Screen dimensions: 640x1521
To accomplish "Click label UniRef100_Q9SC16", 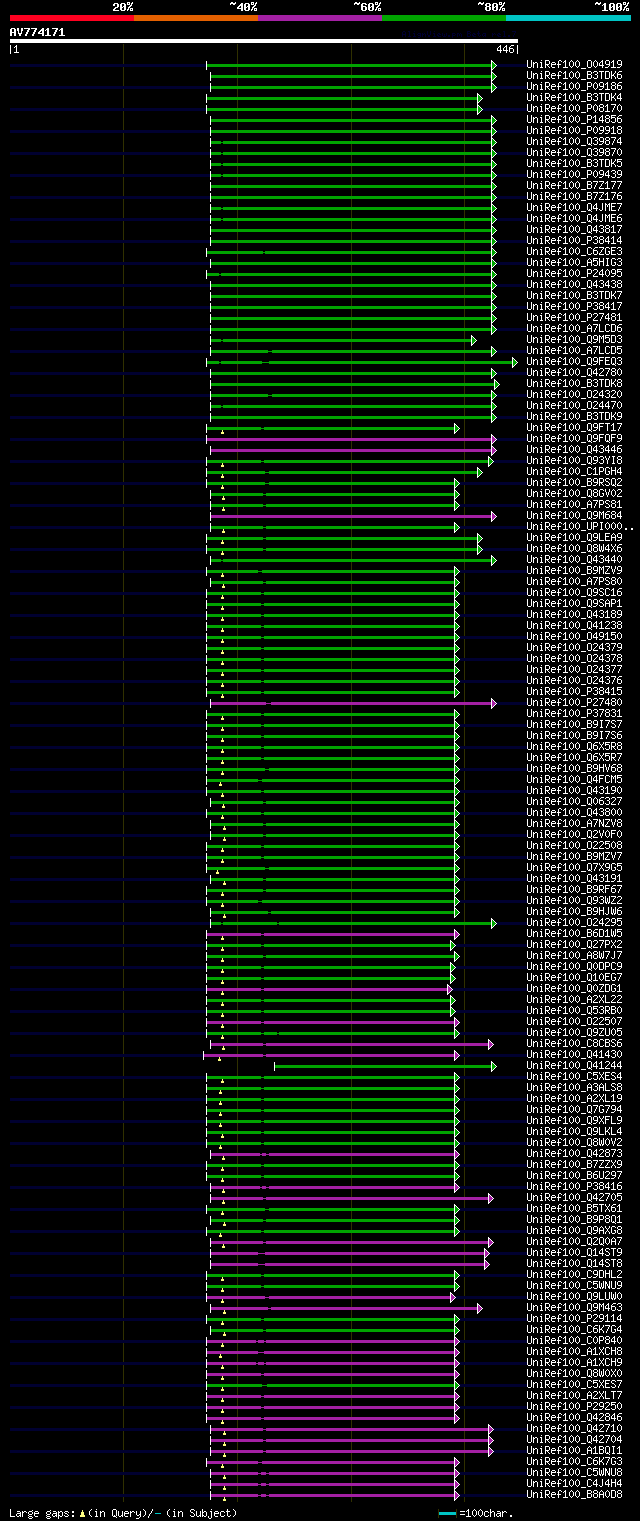I will [575, 593].
